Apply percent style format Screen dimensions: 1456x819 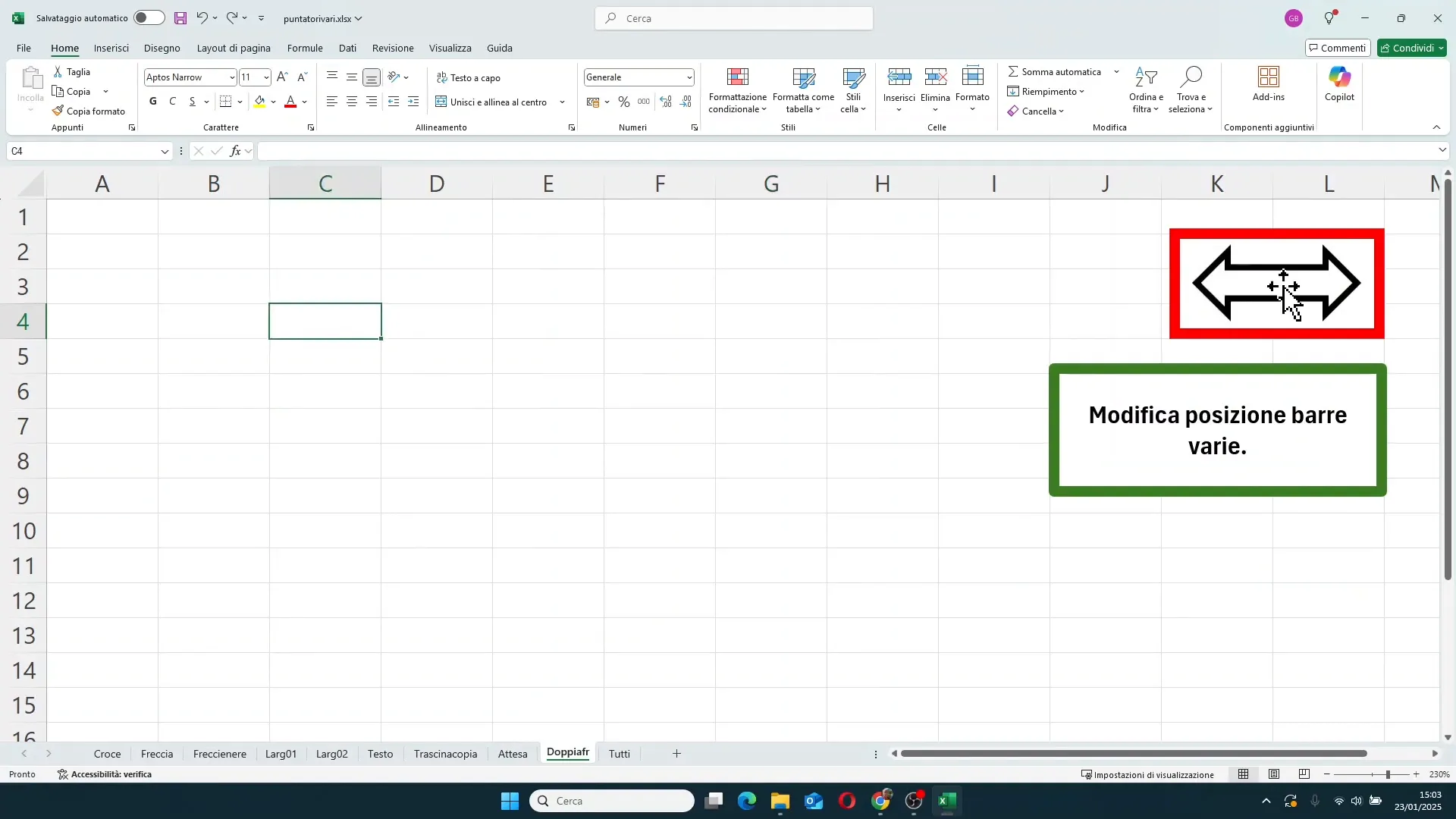tap(624, 102)
